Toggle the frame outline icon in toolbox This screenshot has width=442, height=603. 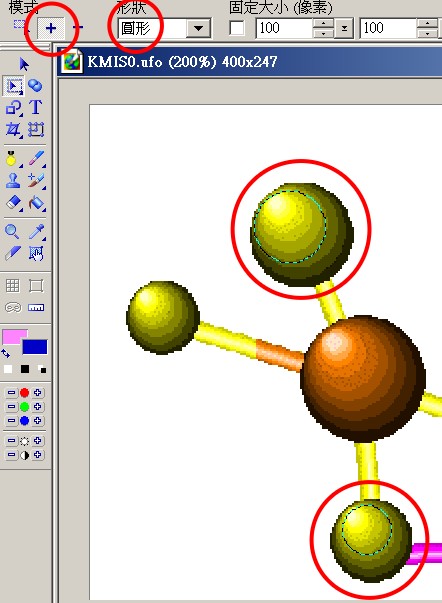tap(36, 286)
